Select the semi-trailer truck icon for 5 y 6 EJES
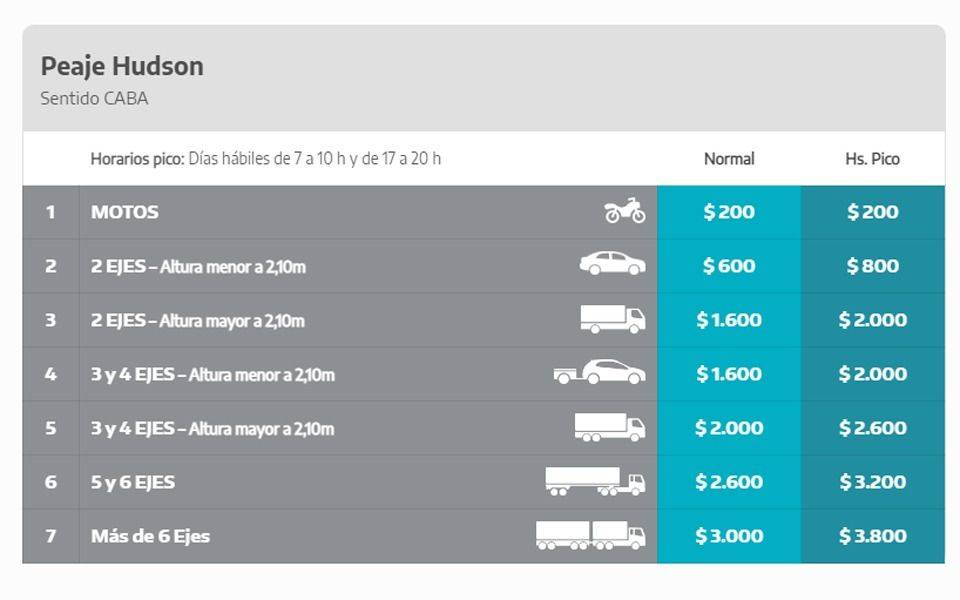The width and height of the screenshot is (960, 600). pyautogui.click(x=595, y=481)
